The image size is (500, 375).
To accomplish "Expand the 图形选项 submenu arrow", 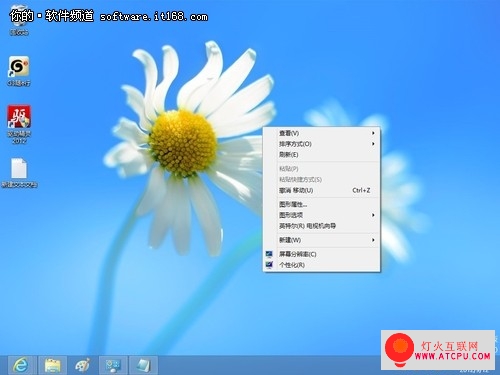I will (x=373, y=215).
